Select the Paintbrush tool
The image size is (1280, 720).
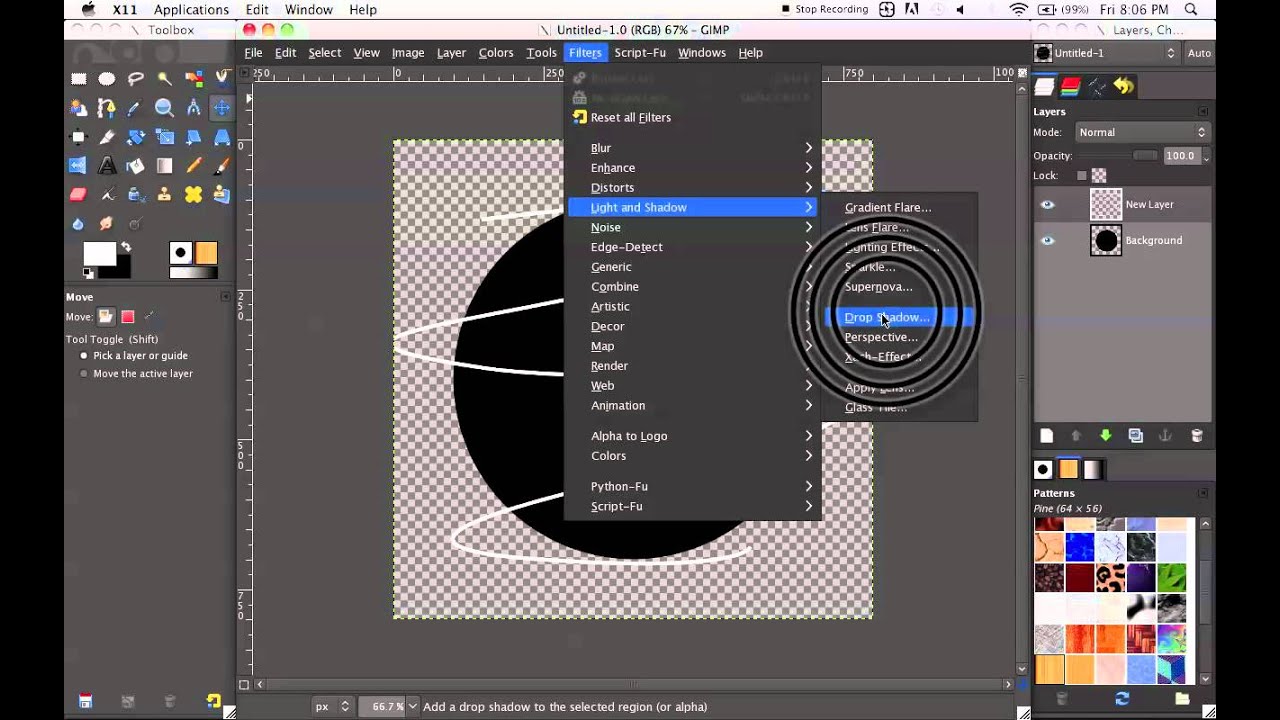222,166
